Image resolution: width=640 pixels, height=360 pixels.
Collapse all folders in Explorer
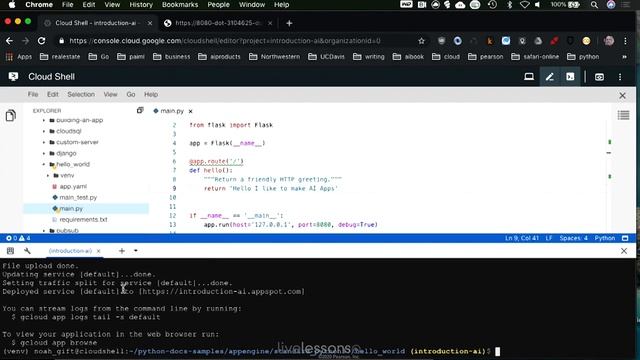[x=140, y=110]
